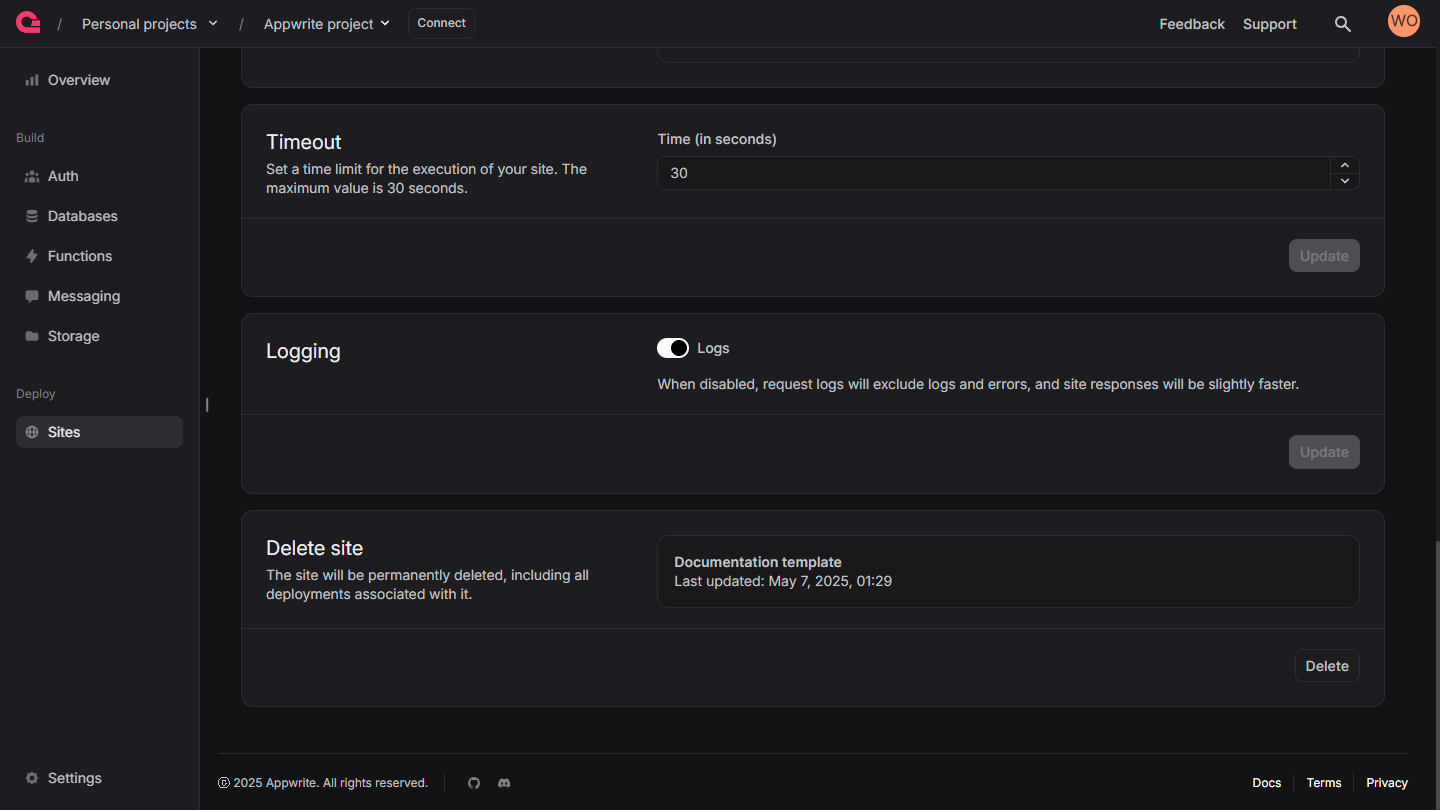Expand the Personal projects dropdown
Image resolution: width=1440 pixels, height=810 pixels.
pos(150,24)
